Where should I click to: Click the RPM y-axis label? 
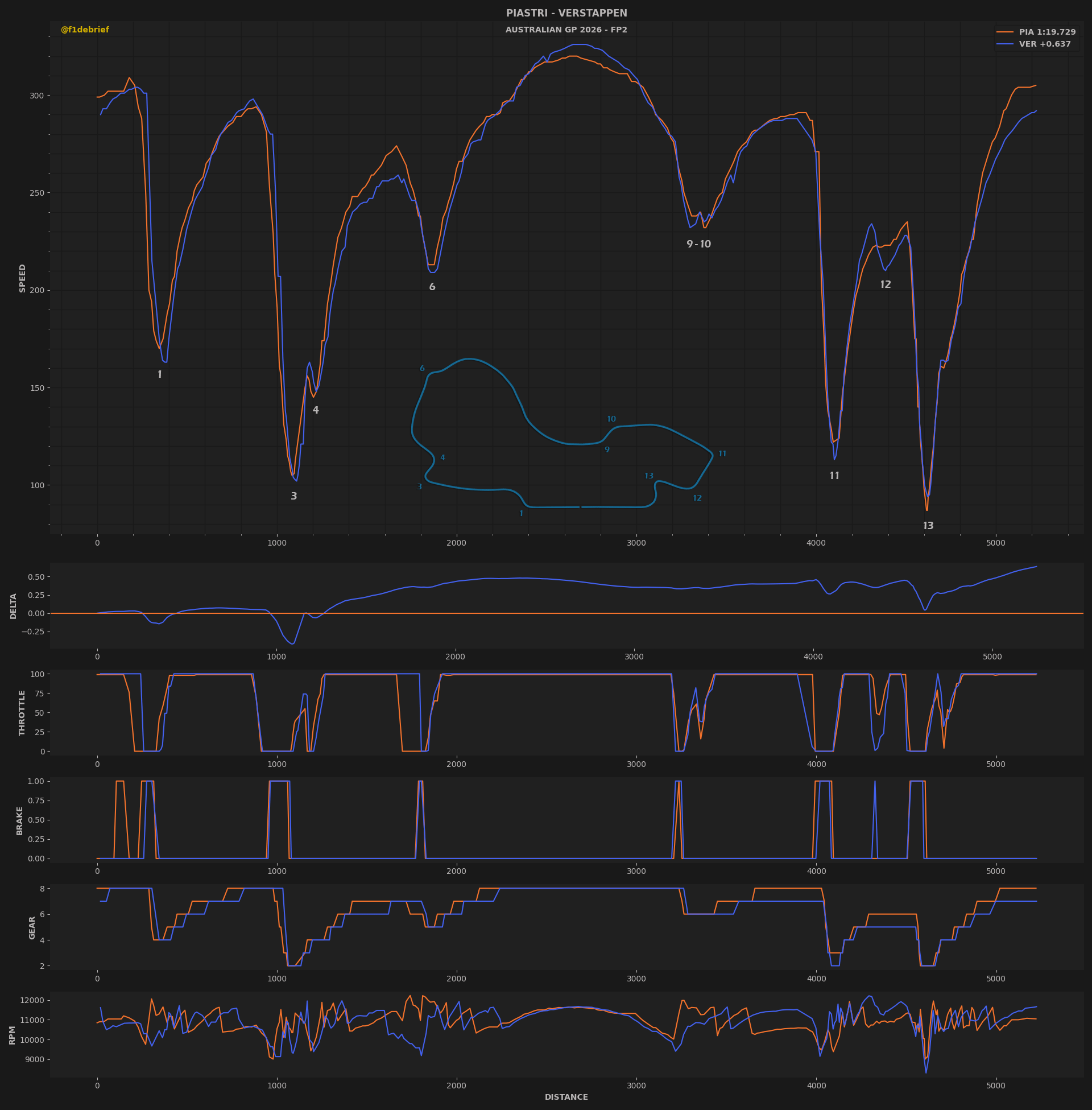click(13, 1035)
